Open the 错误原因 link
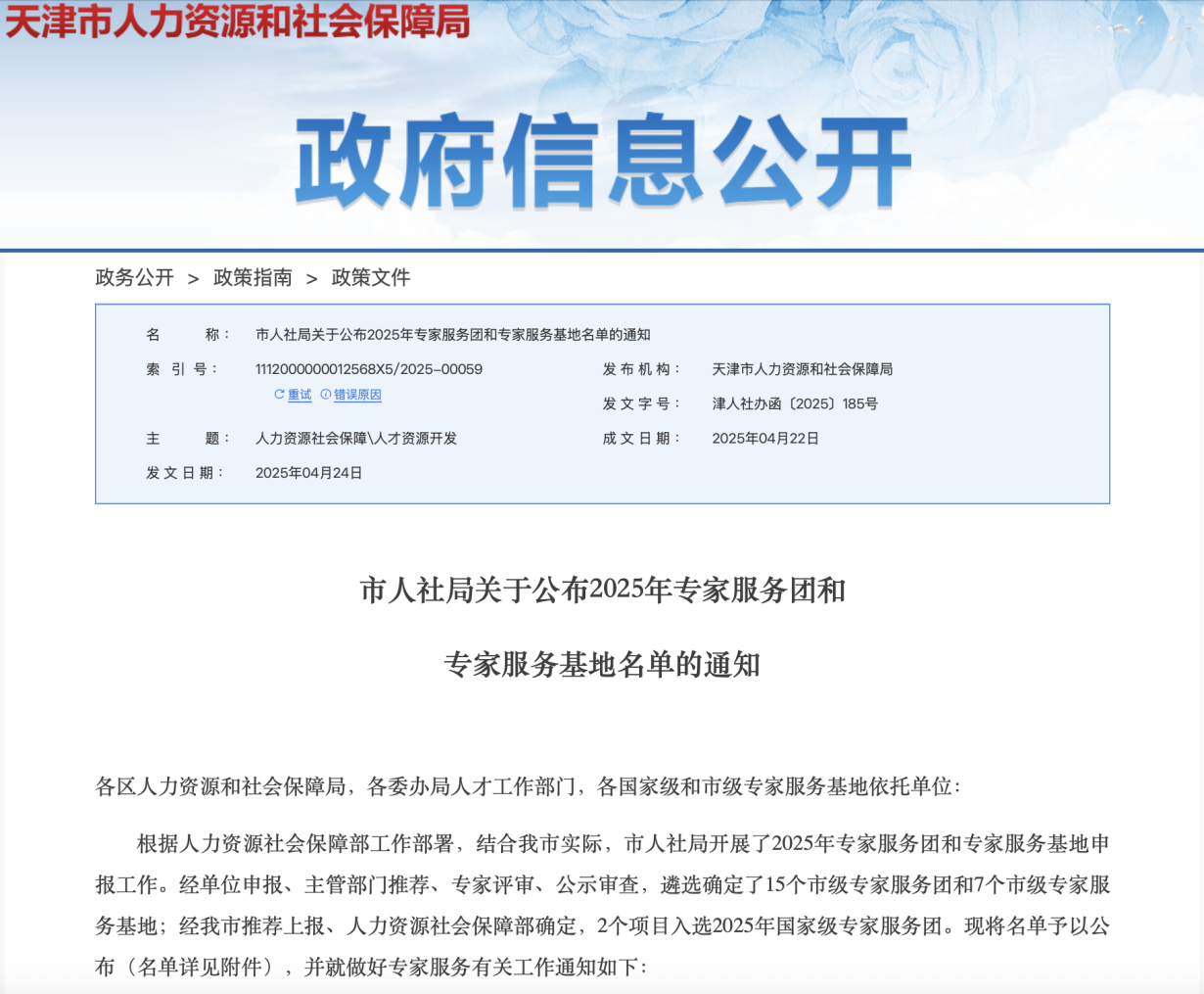The image size is (1204, 994). coord(357,396)
